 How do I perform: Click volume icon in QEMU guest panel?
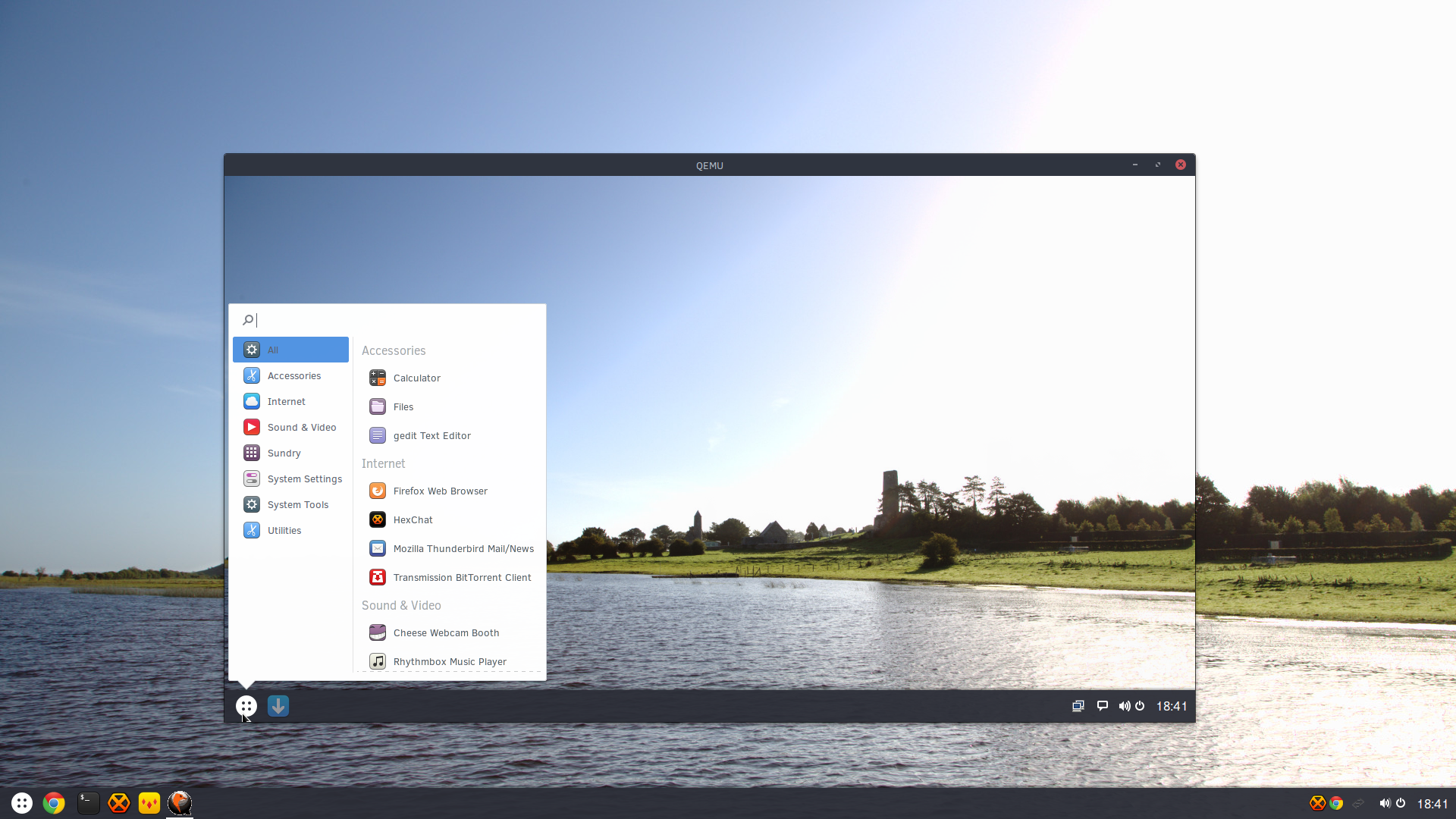[x=1124, y=706]
